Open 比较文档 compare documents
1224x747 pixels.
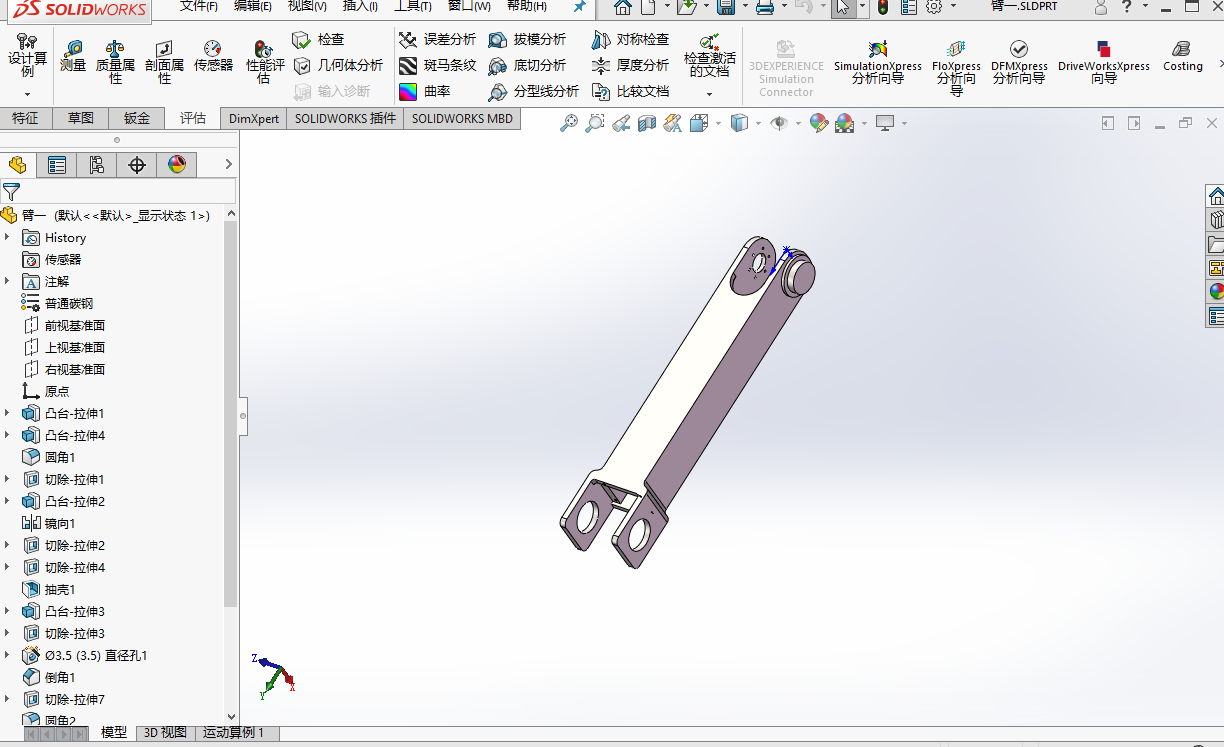pos(630,92)
